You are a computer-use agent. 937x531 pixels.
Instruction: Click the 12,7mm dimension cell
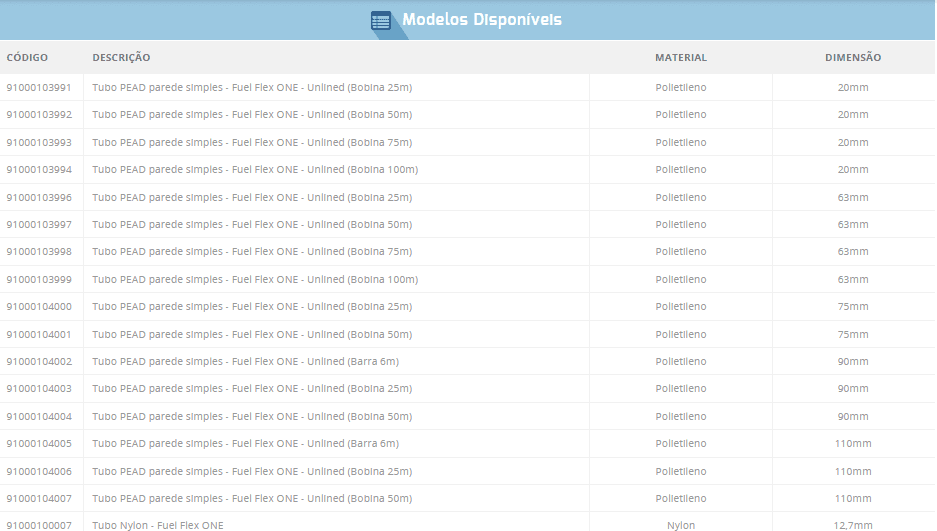(x=852, y=525)
